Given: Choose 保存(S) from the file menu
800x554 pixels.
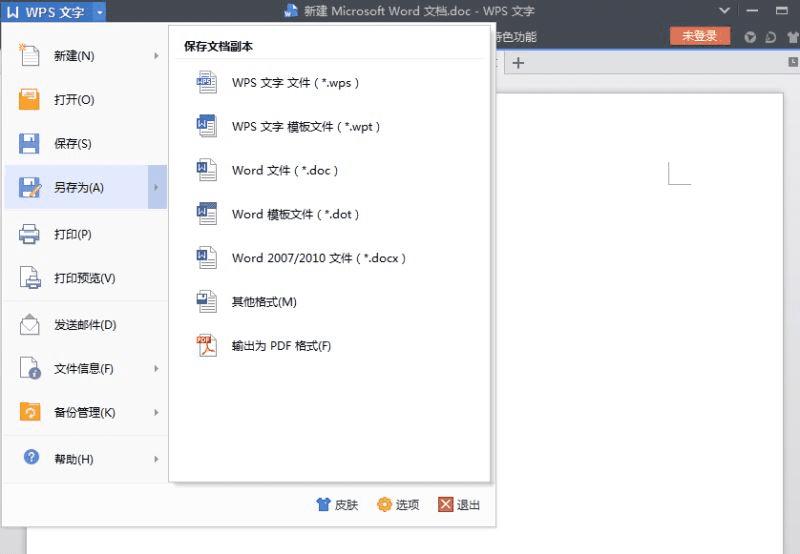Looking at the screenshot, I should pos(86,143).
